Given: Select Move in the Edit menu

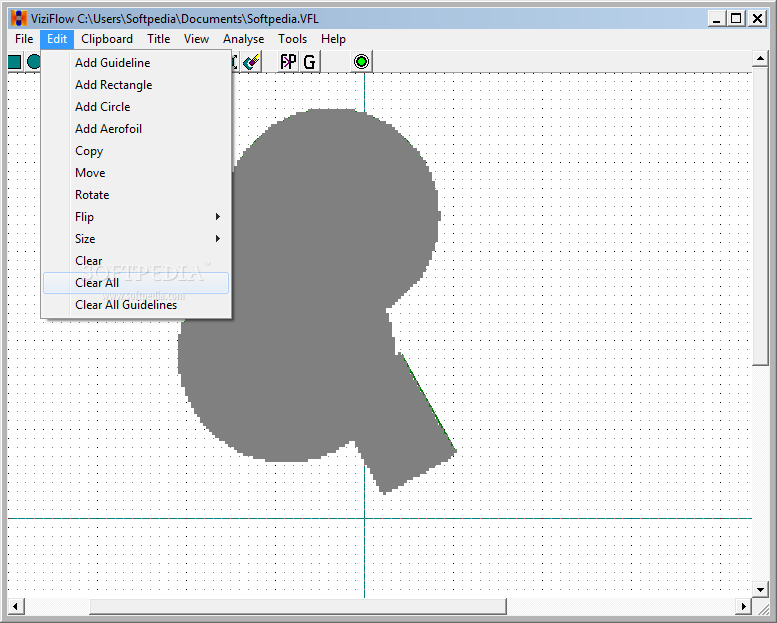Looking at the screenshot, I should point(136,173).
